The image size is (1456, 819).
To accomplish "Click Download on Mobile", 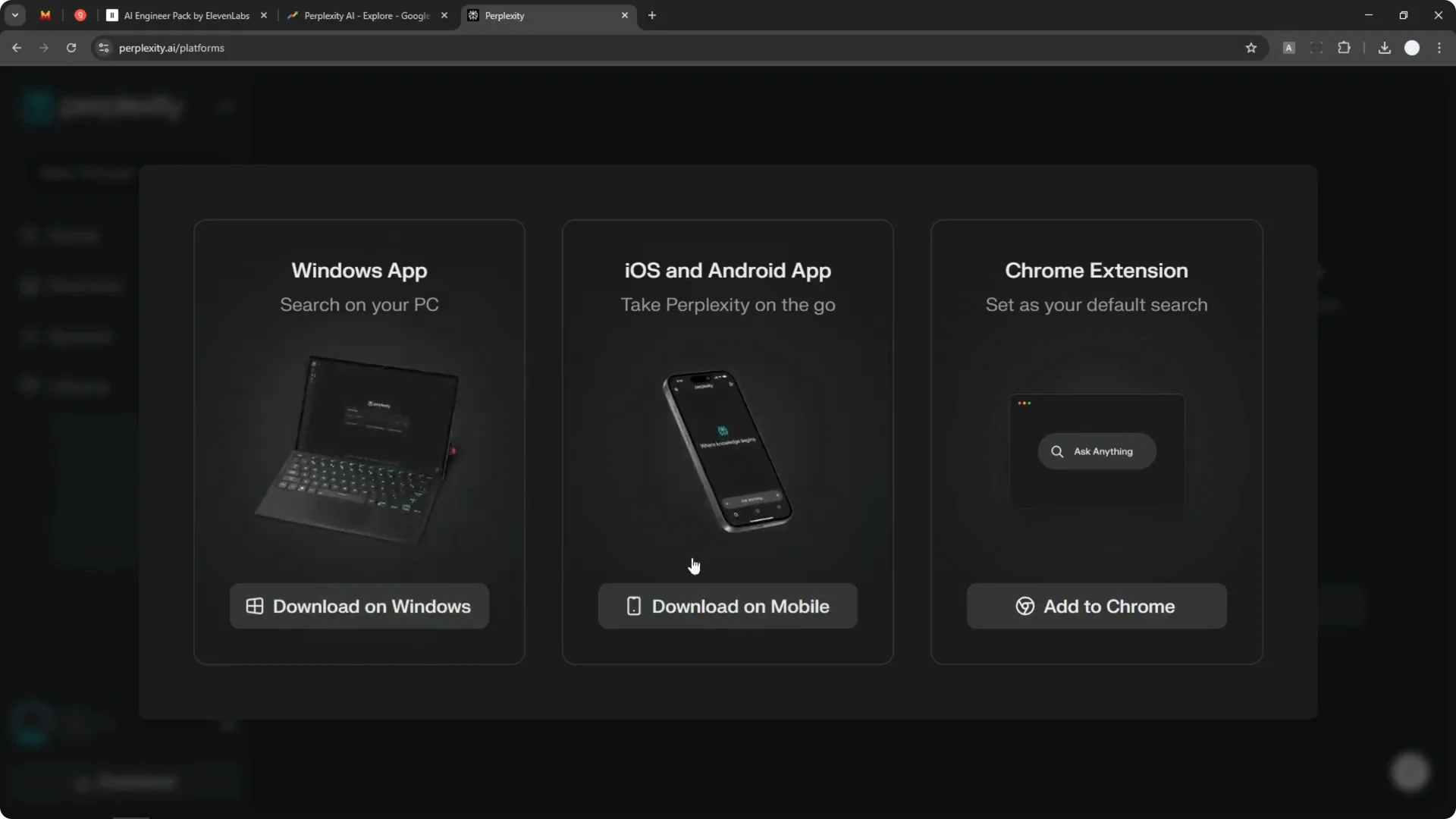I will point(727,606).
